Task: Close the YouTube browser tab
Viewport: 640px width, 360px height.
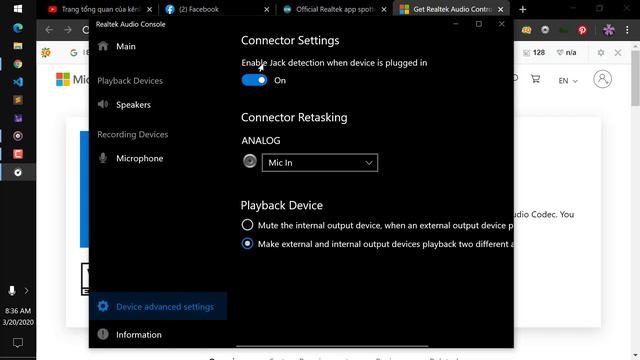Action: pyautogui.click(x=149, y=9)
